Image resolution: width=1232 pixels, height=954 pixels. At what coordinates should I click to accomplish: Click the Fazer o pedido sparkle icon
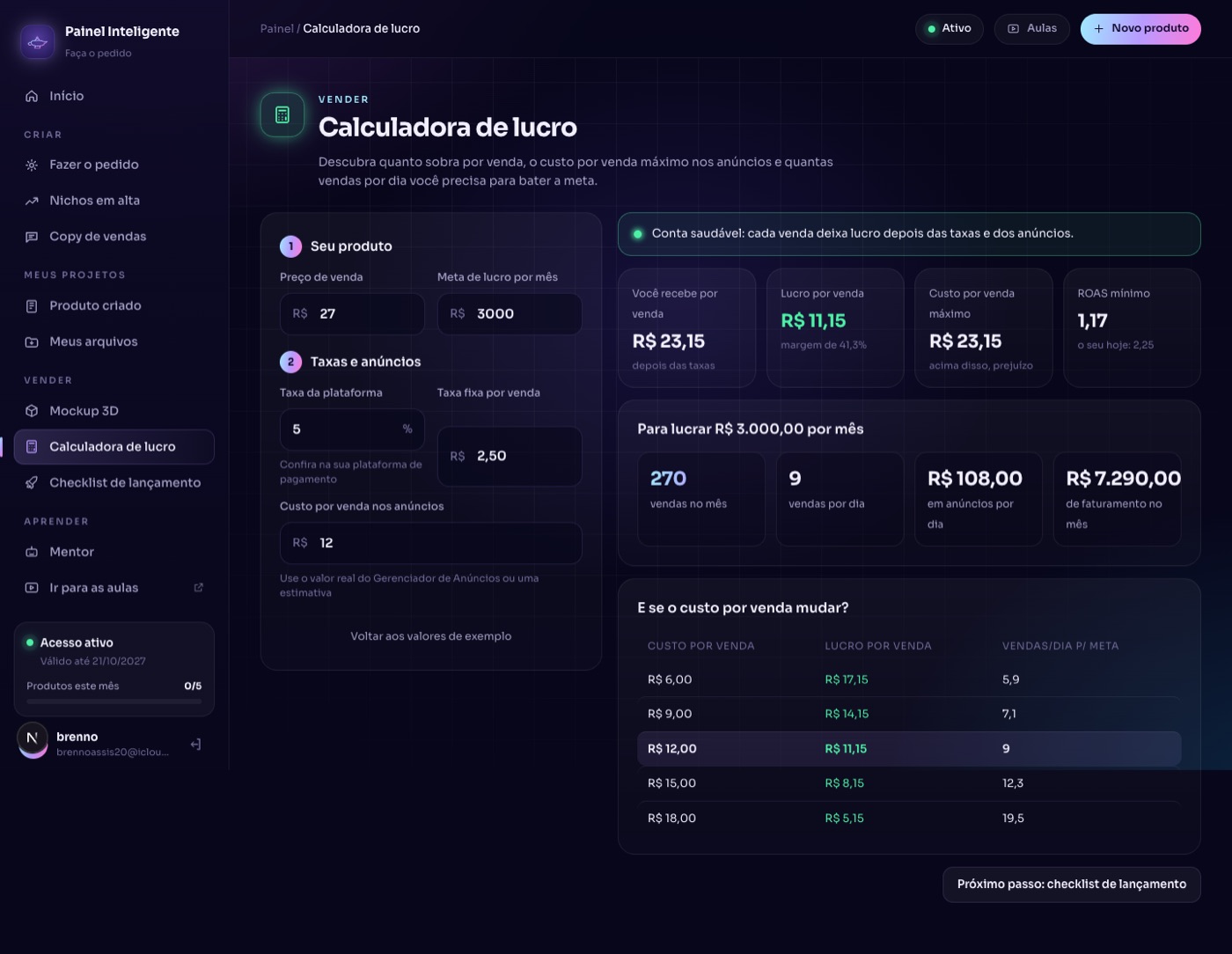pos(32,165)
